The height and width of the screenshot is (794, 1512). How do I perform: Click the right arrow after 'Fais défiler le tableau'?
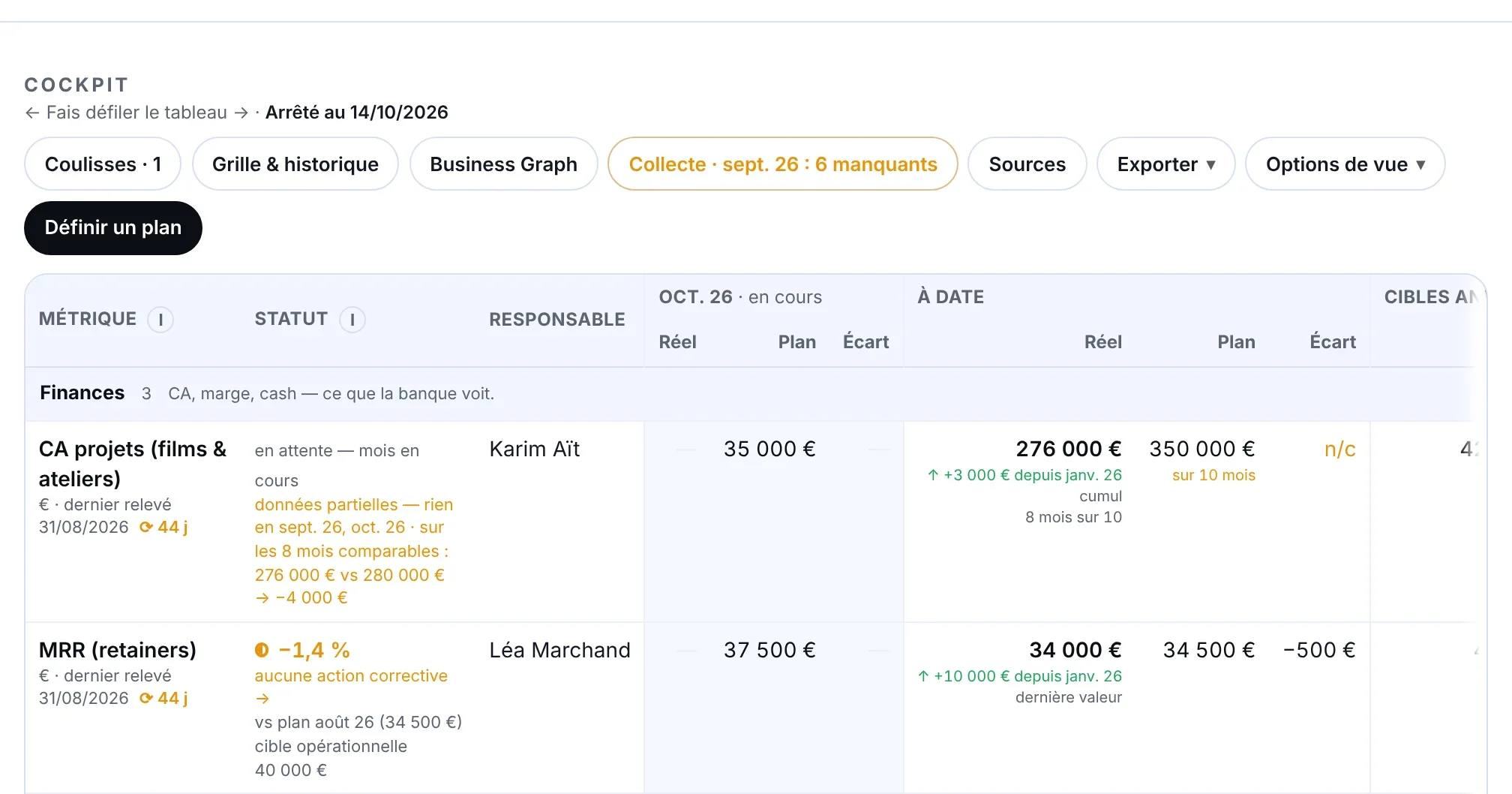241,113
